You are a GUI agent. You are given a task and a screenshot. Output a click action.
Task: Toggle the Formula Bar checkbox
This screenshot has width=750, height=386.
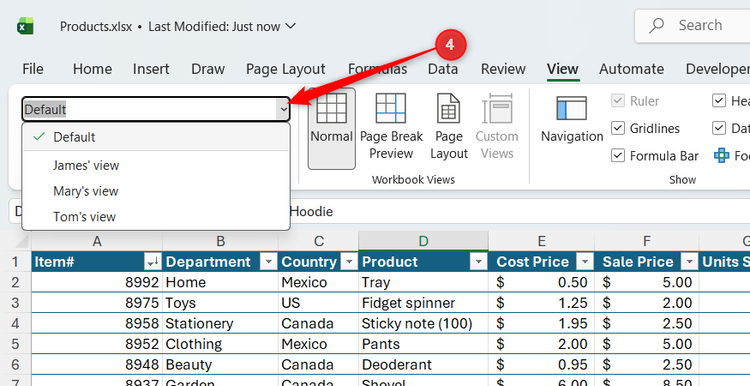pos(618,156)
